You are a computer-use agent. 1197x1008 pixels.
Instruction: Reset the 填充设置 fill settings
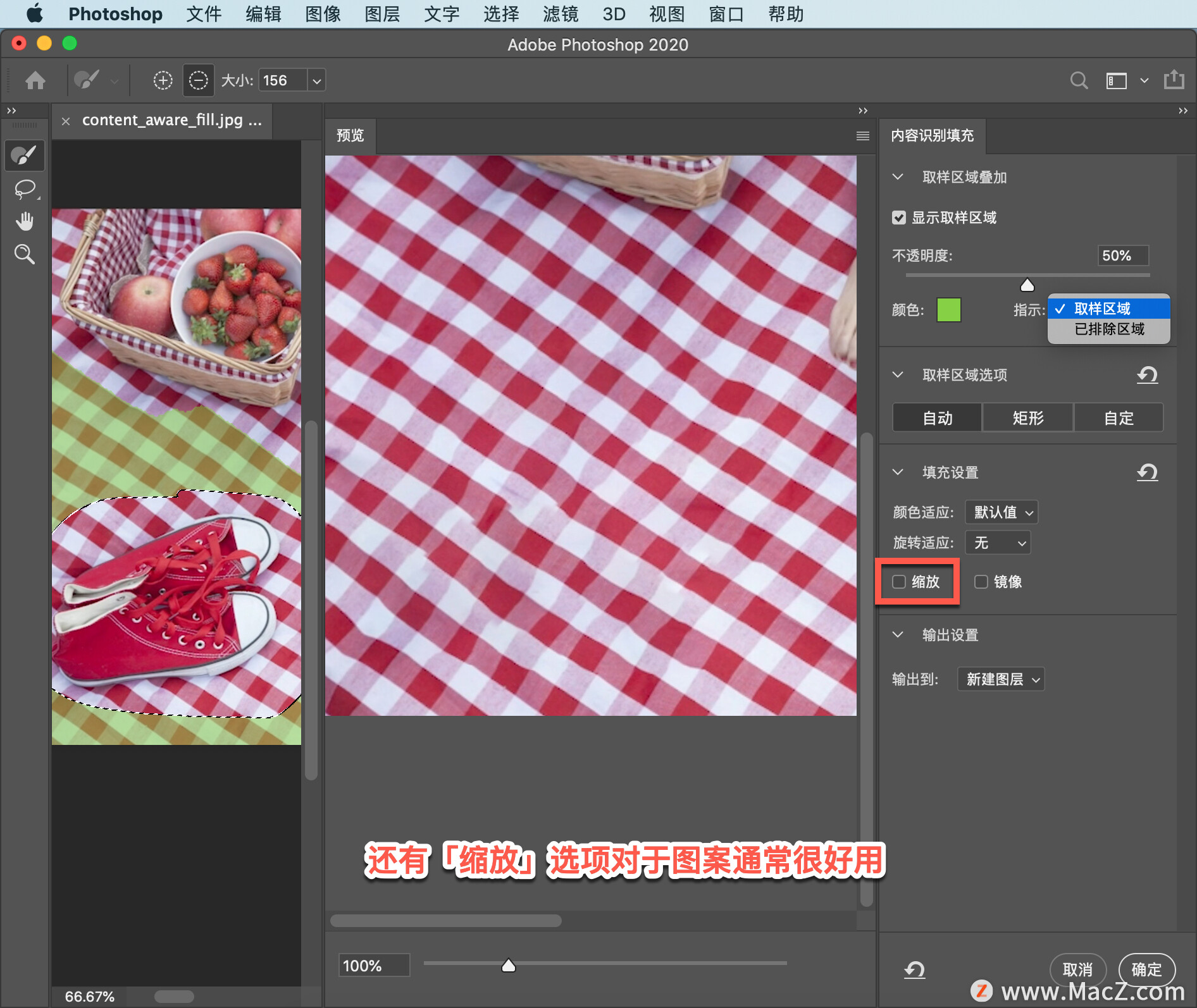tap(1147, 472)
